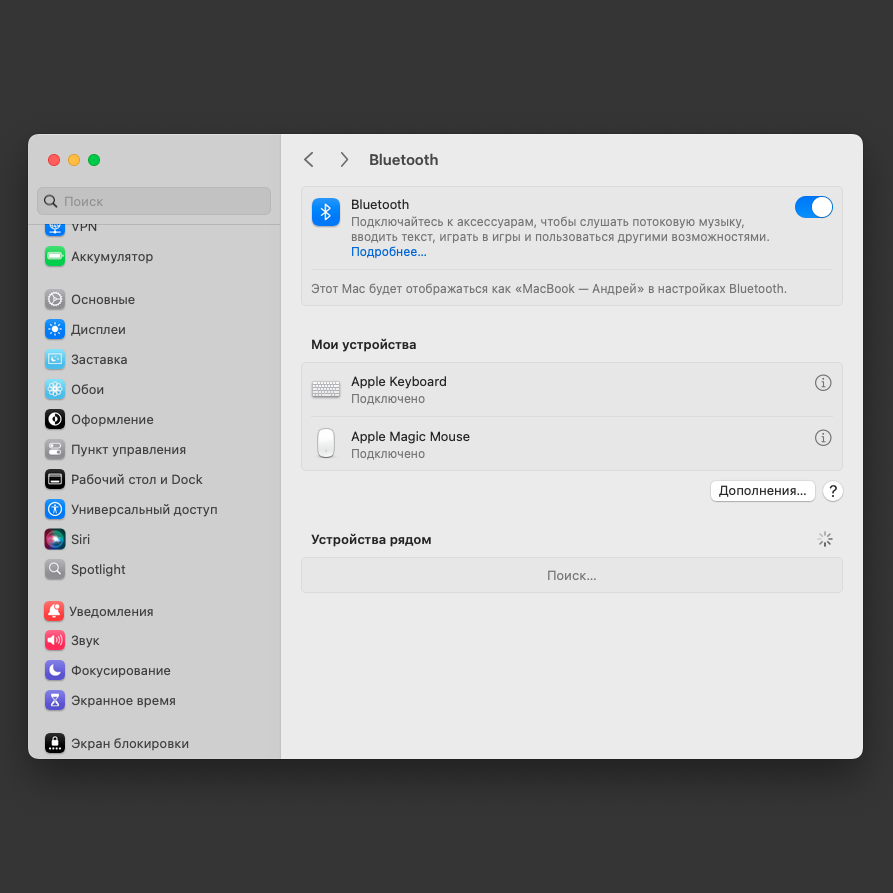Select the Звук speaker icon
The width and height of the screenshot is (893, 893).
pyautogui.click(x=55, y=641)
